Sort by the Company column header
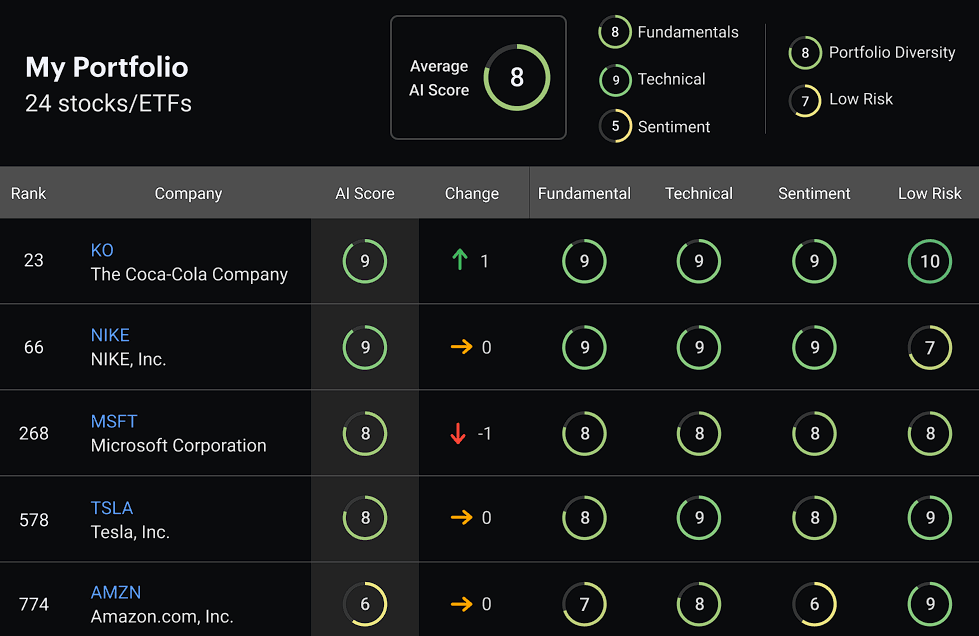The image size is (979, 636). click(188, 193)
